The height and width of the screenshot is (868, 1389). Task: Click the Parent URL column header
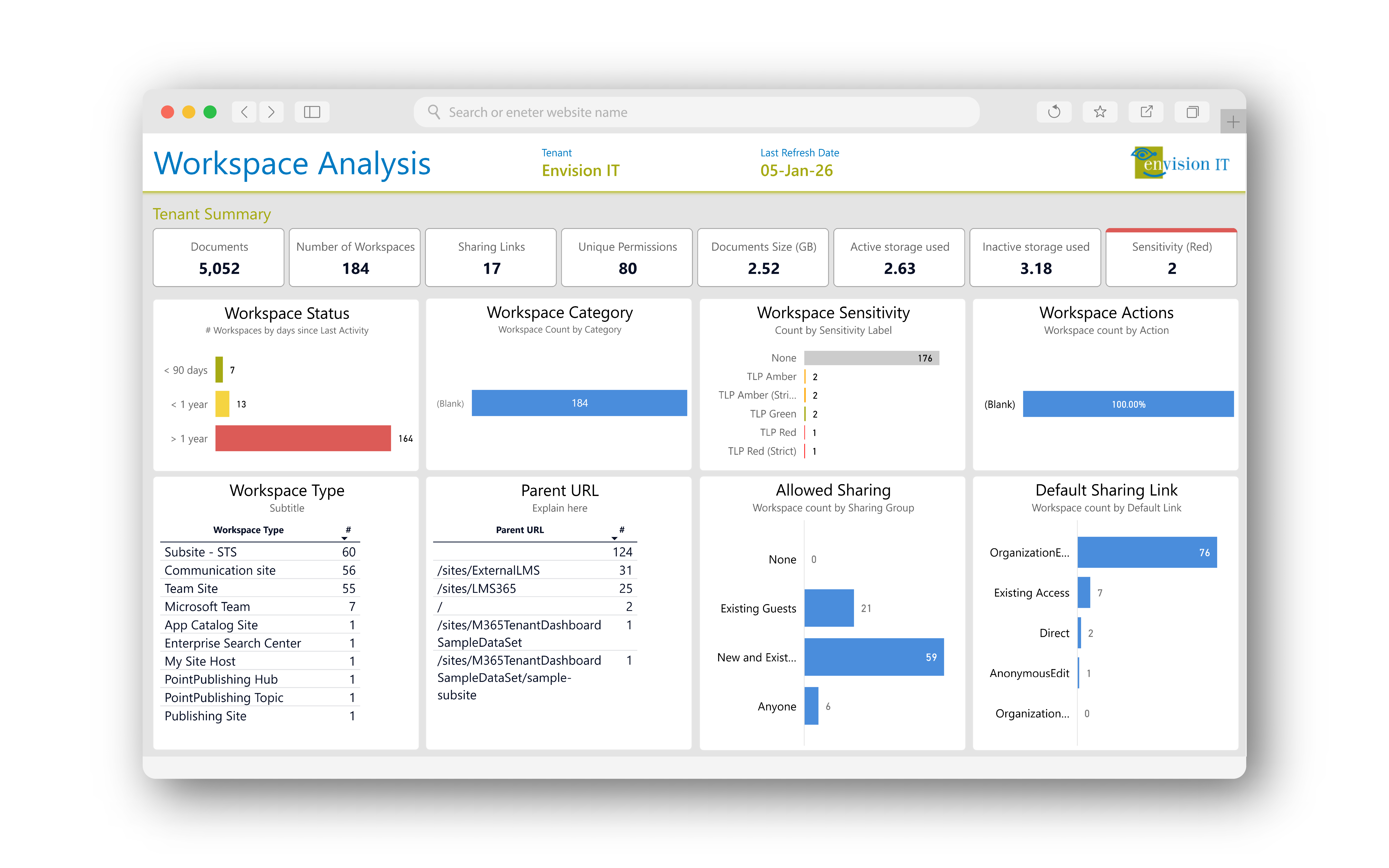click(x=520, y=530)
